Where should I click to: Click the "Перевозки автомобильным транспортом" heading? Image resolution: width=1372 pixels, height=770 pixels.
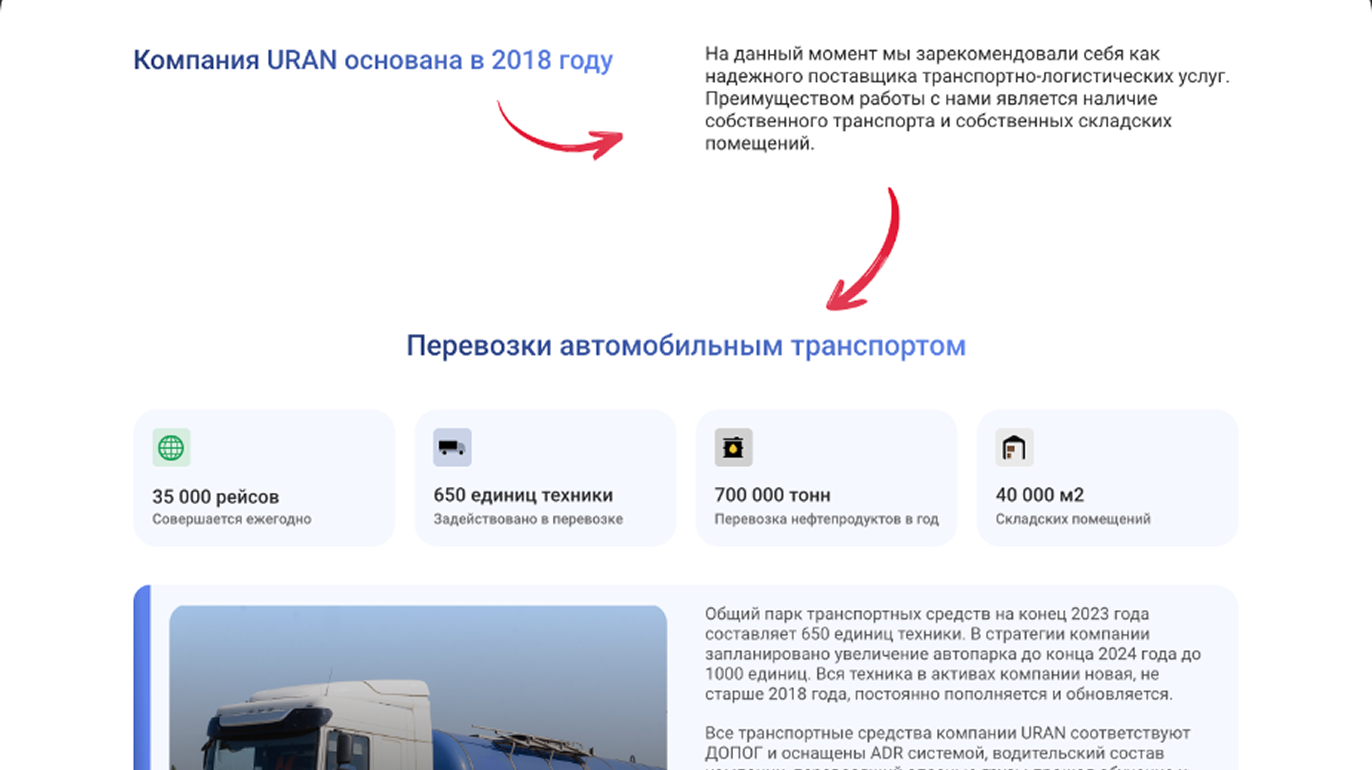click(x=686, y=346)
